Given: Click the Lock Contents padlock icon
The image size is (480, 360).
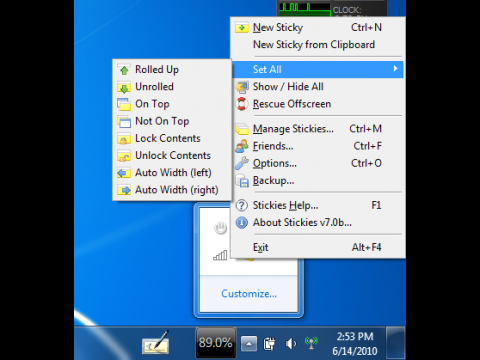Looking at the screenshot, I should 124,139.
